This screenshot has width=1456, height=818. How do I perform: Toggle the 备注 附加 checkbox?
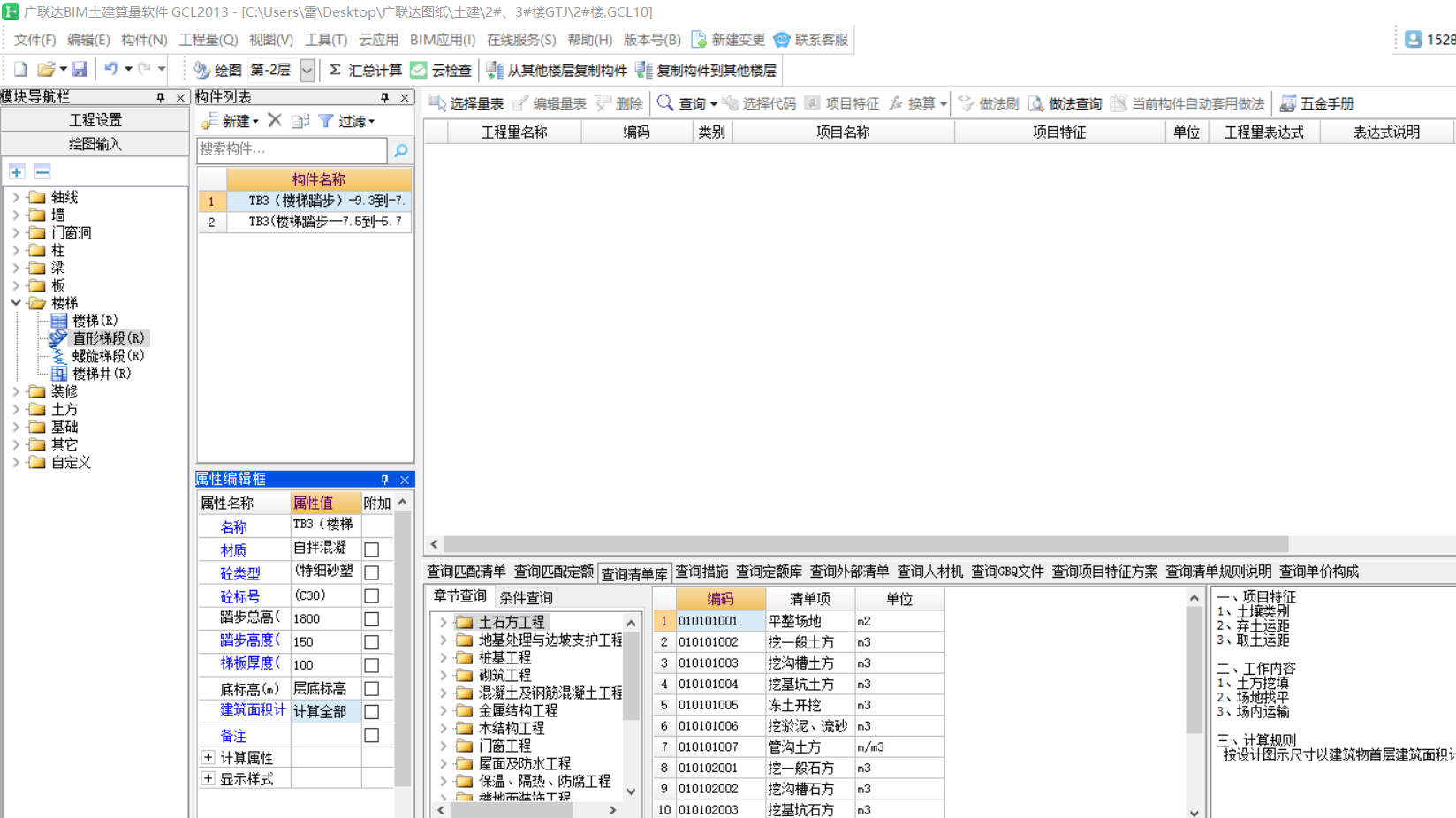[372, 735]
